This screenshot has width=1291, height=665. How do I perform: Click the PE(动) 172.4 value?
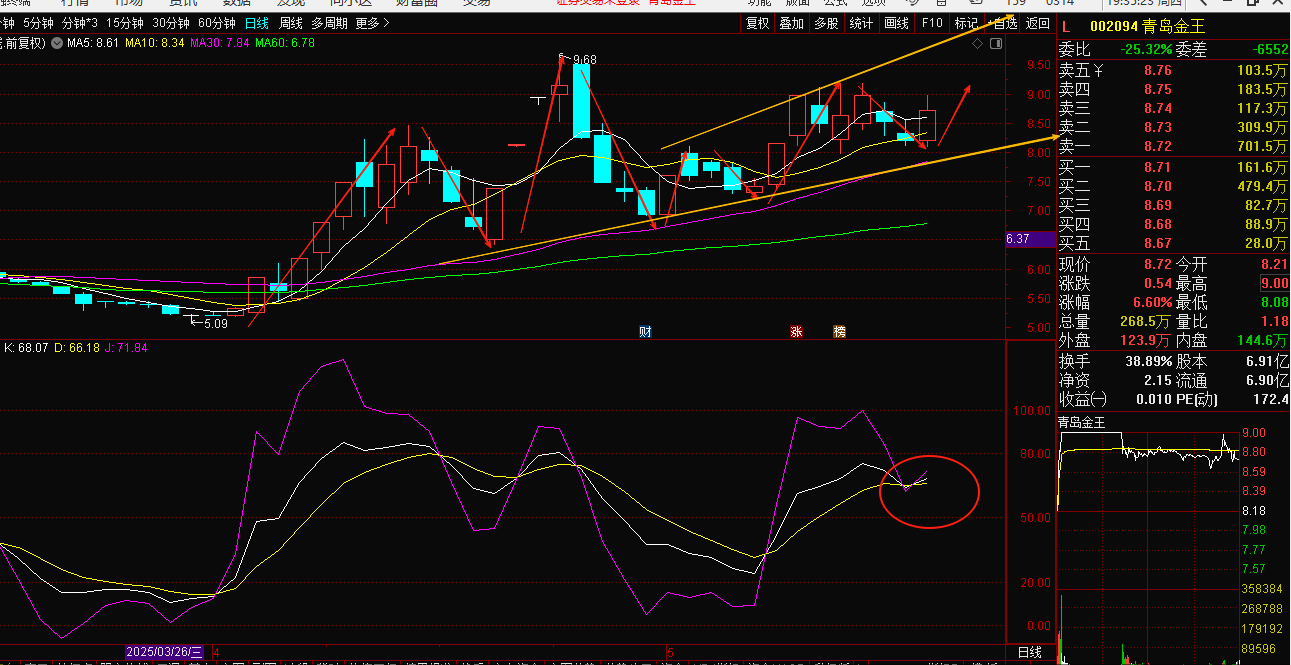(1270, 399)
